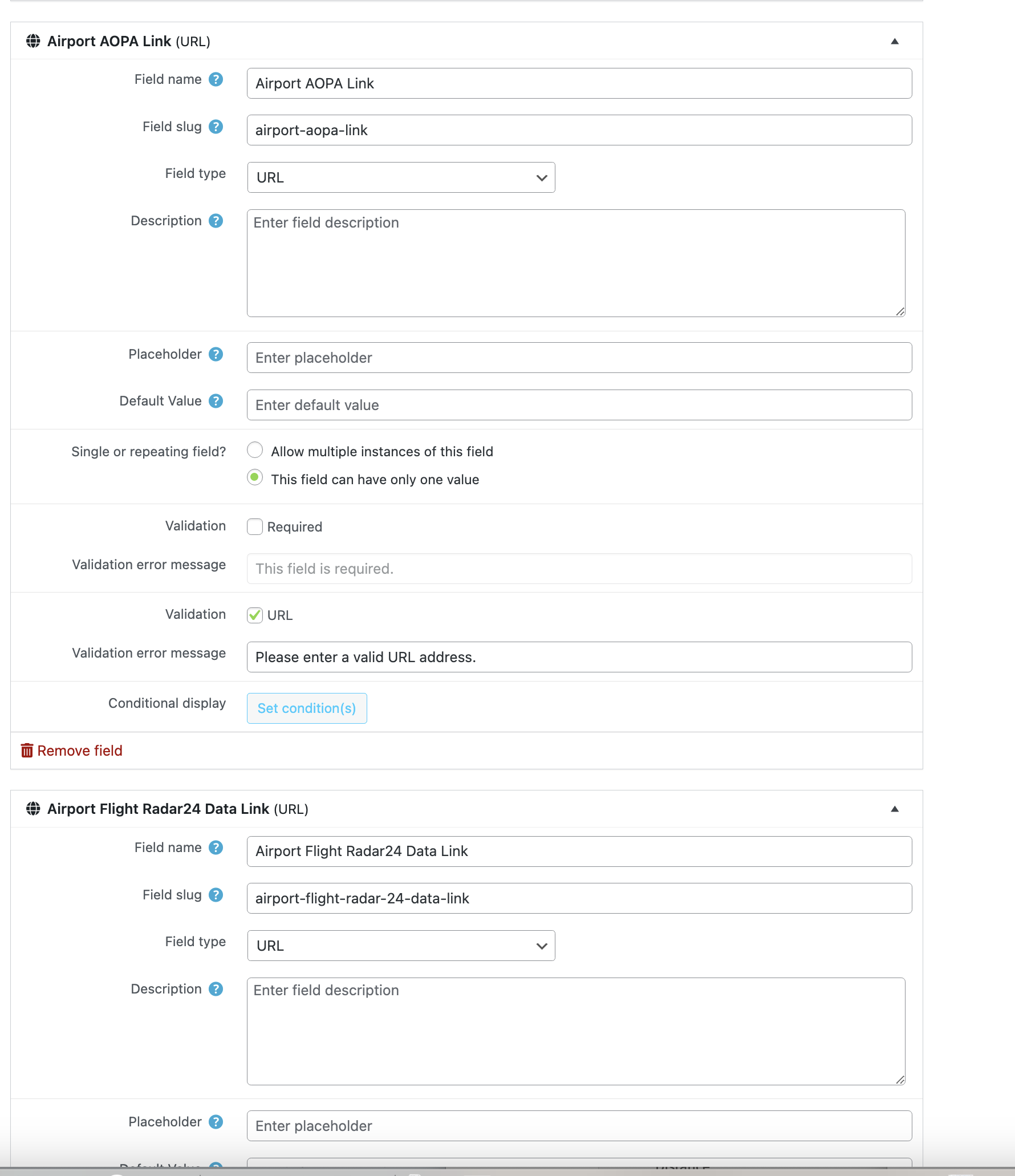
Task: Collapse the Airport Flight Radar24 Data Link section
Action: 895,809
